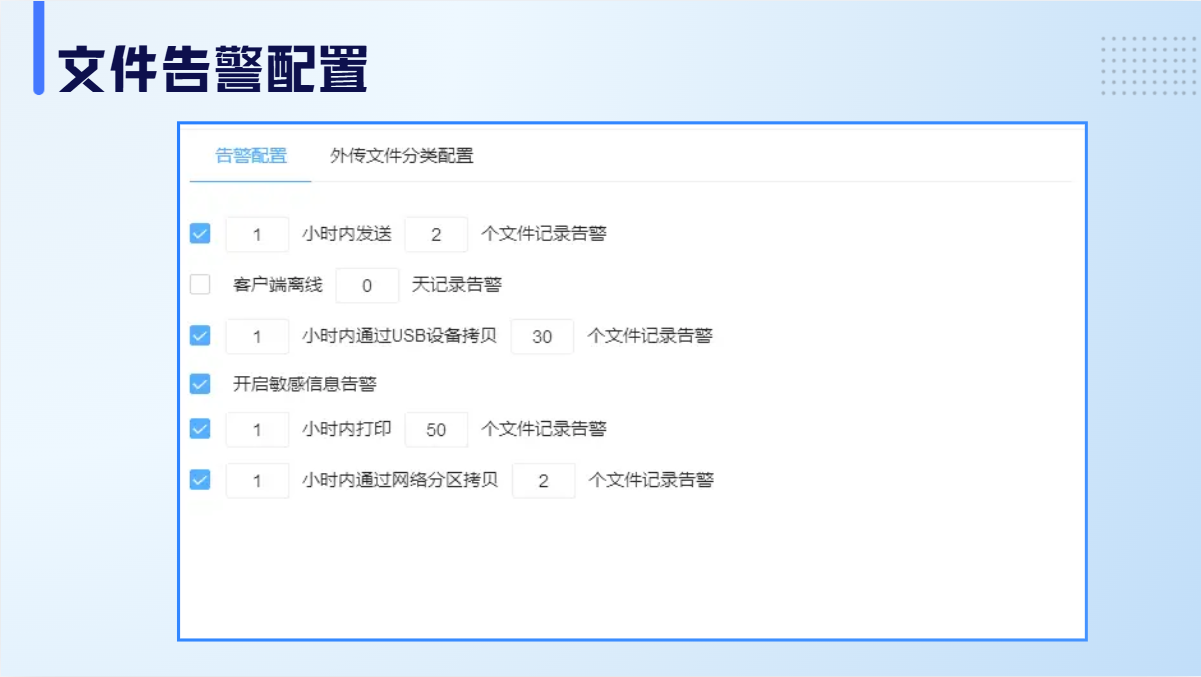This screenshot has height=677, width=1201.
Task: Click the hours field before 小时内打印
Action: [257, 430]
